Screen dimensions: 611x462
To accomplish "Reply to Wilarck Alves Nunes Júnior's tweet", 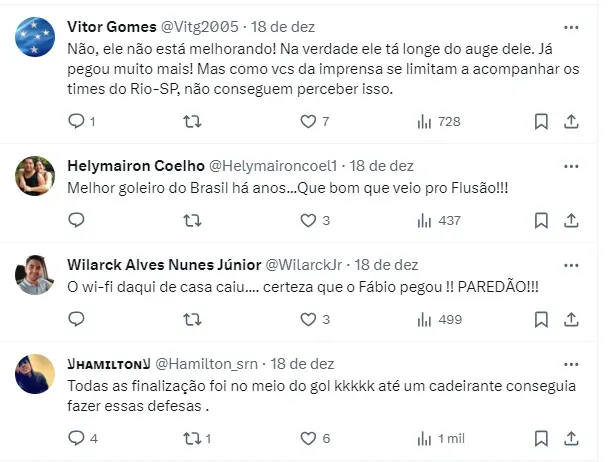I will (76, 319).
